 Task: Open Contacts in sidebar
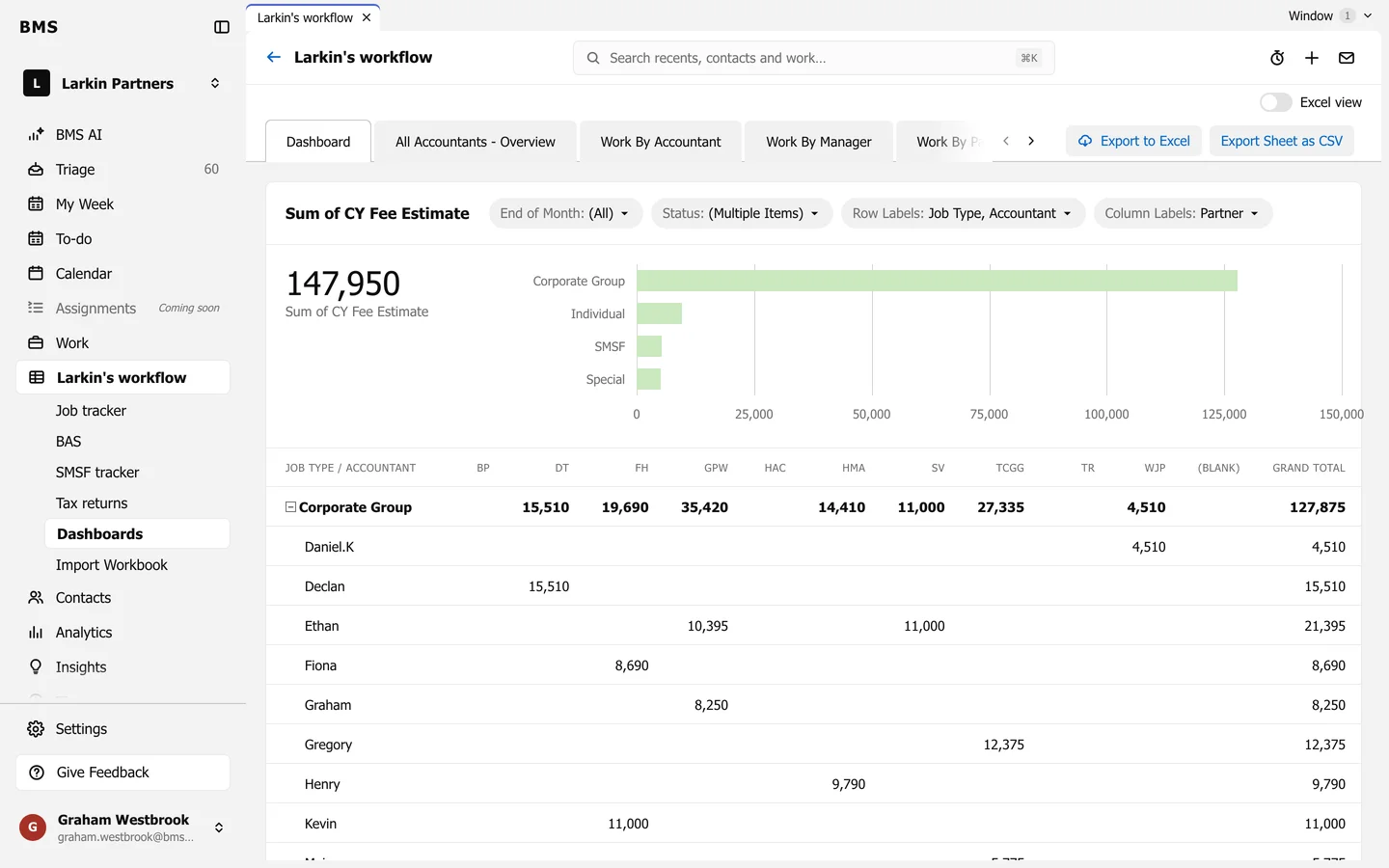coord(123,597)
